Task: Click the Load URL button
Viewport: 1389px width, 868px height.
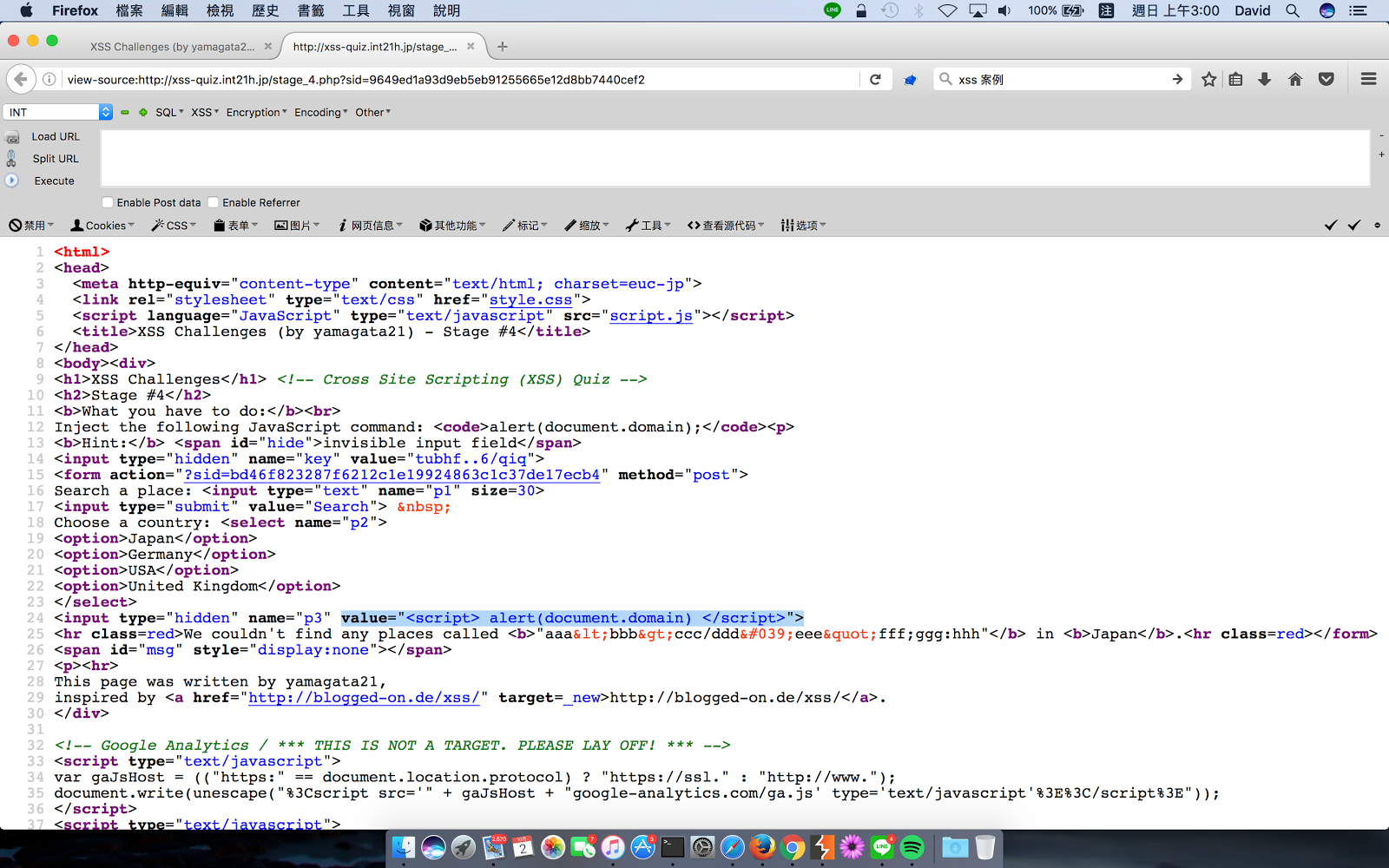Action: tap(56, 137)
